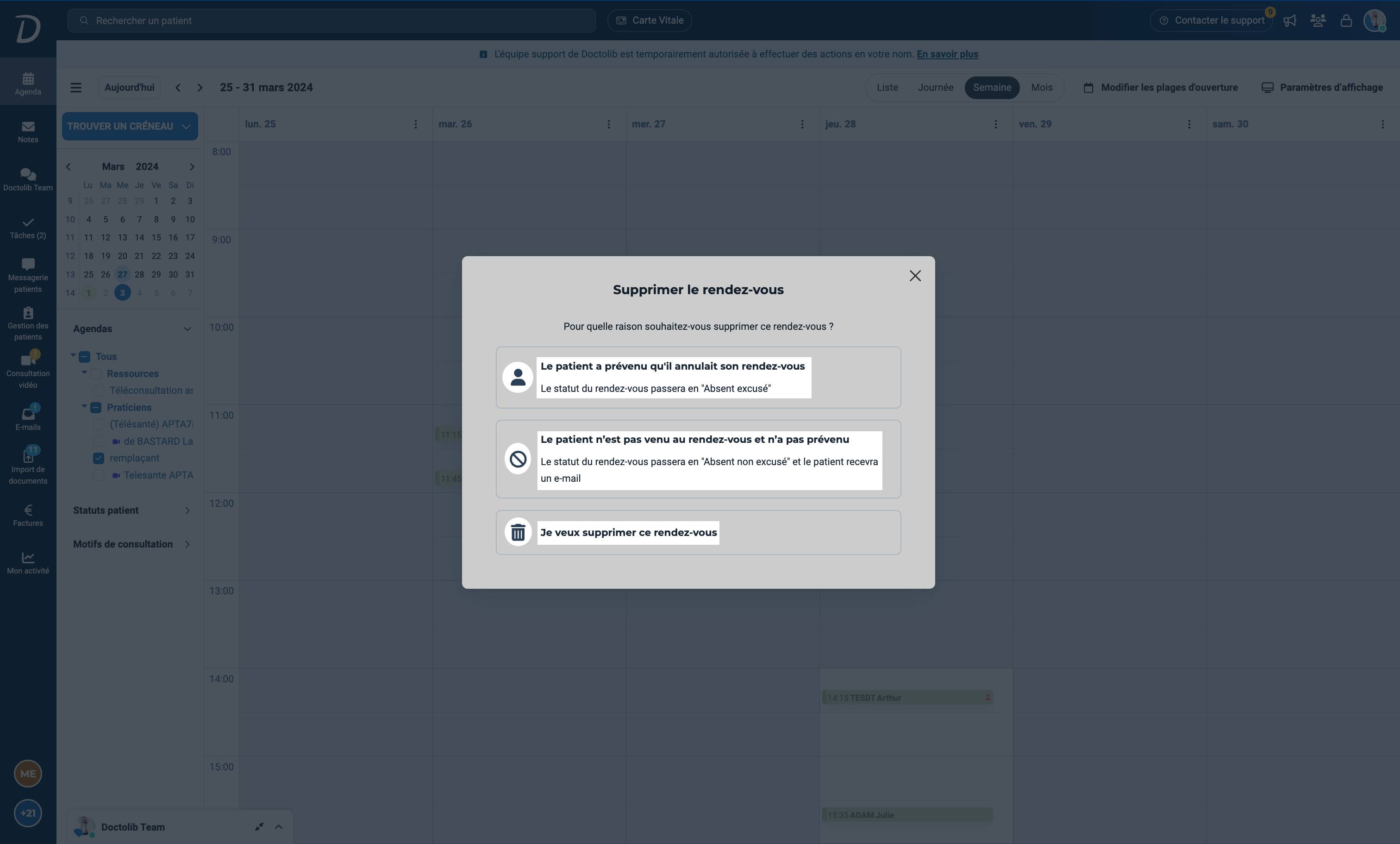Click the lock icon in header
The width and height of the screenshot is (1400, 844).
point(1346,20)
